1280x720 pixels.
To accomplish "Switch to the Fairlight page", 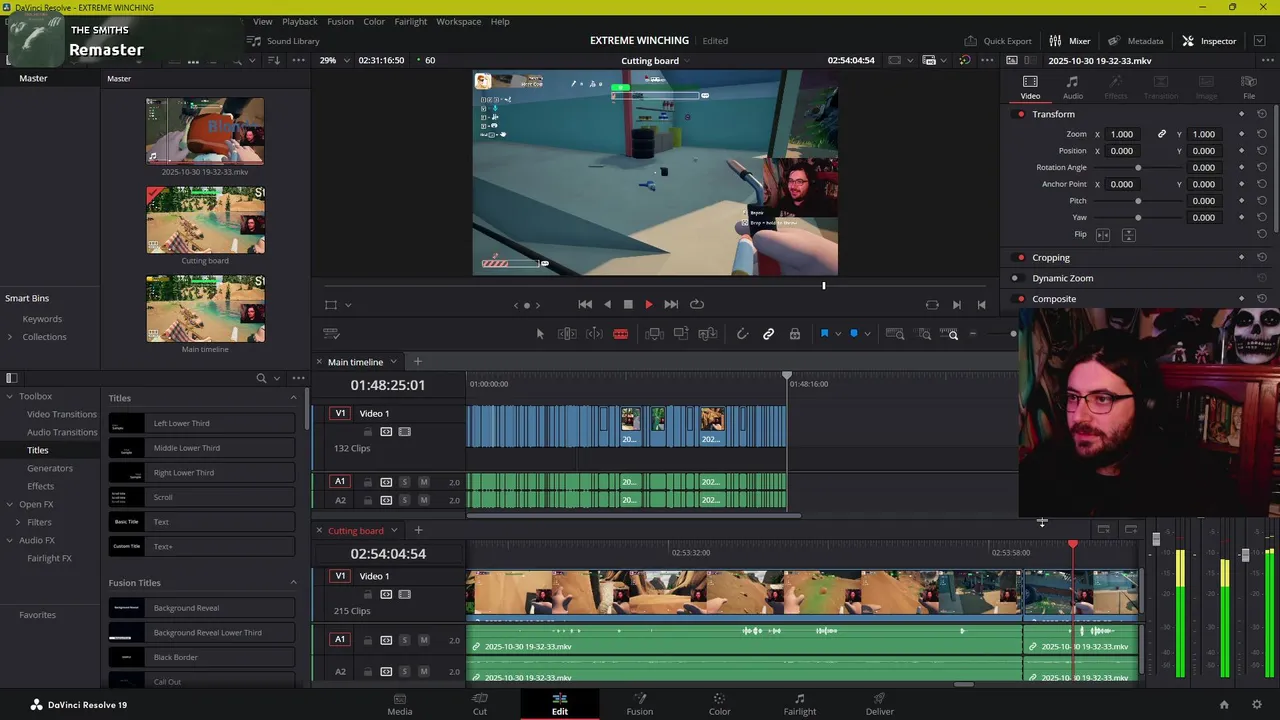I will (799, 704).
